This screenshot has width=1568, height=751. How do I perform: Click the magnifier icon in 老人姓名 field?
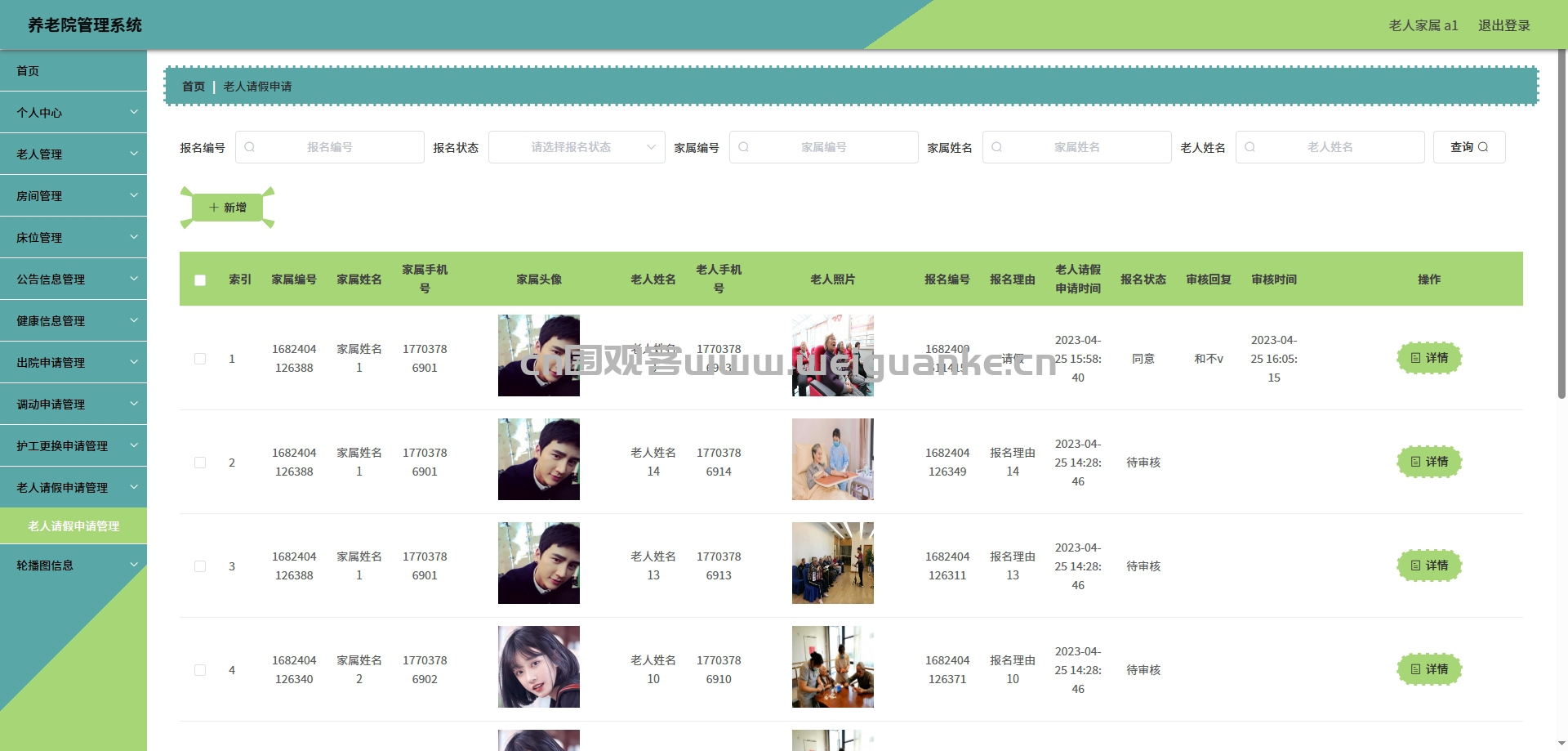(x=1249, y=147)
